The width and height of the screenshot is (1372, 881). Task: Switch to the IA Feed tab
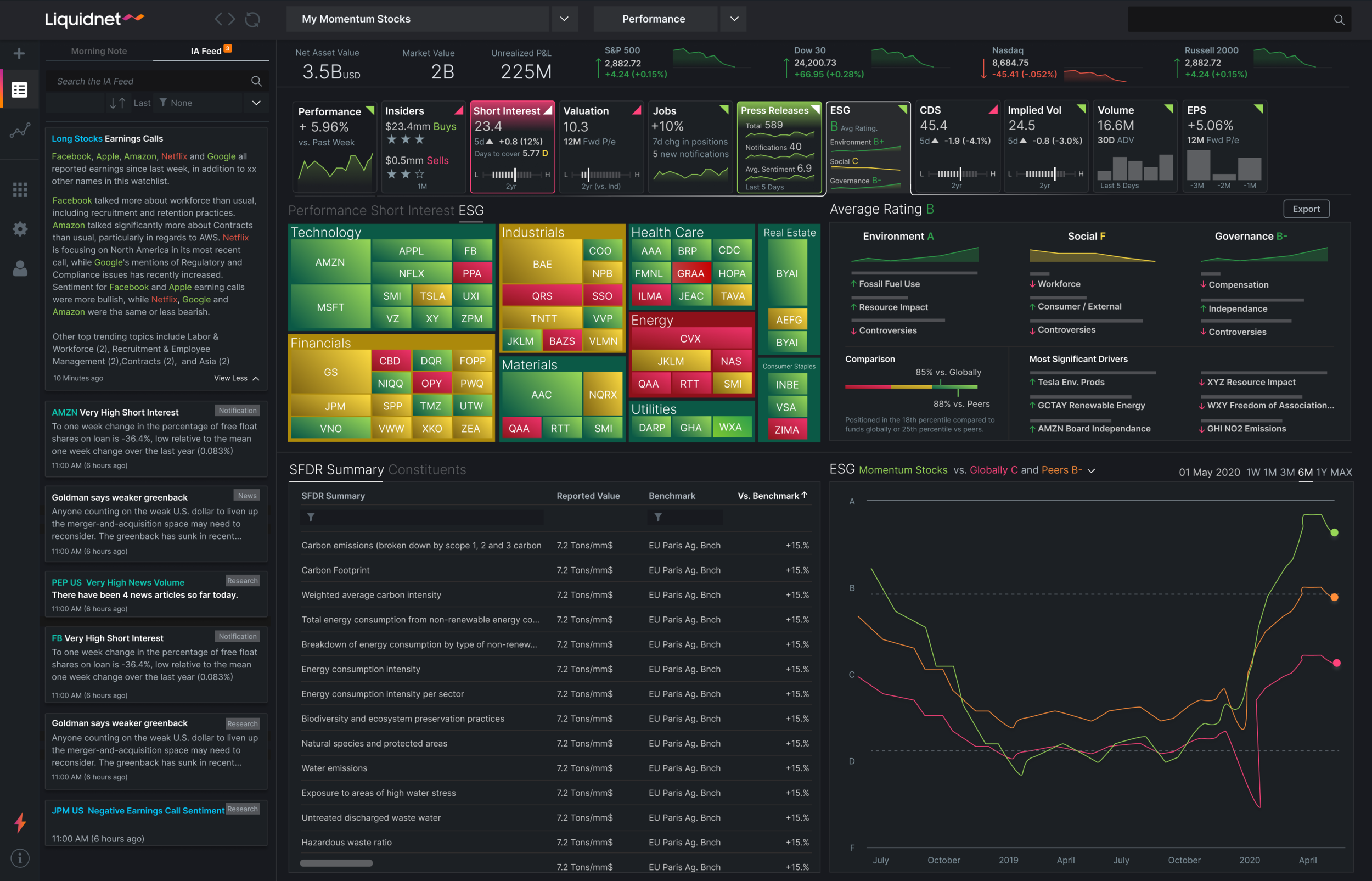[206, 51]
